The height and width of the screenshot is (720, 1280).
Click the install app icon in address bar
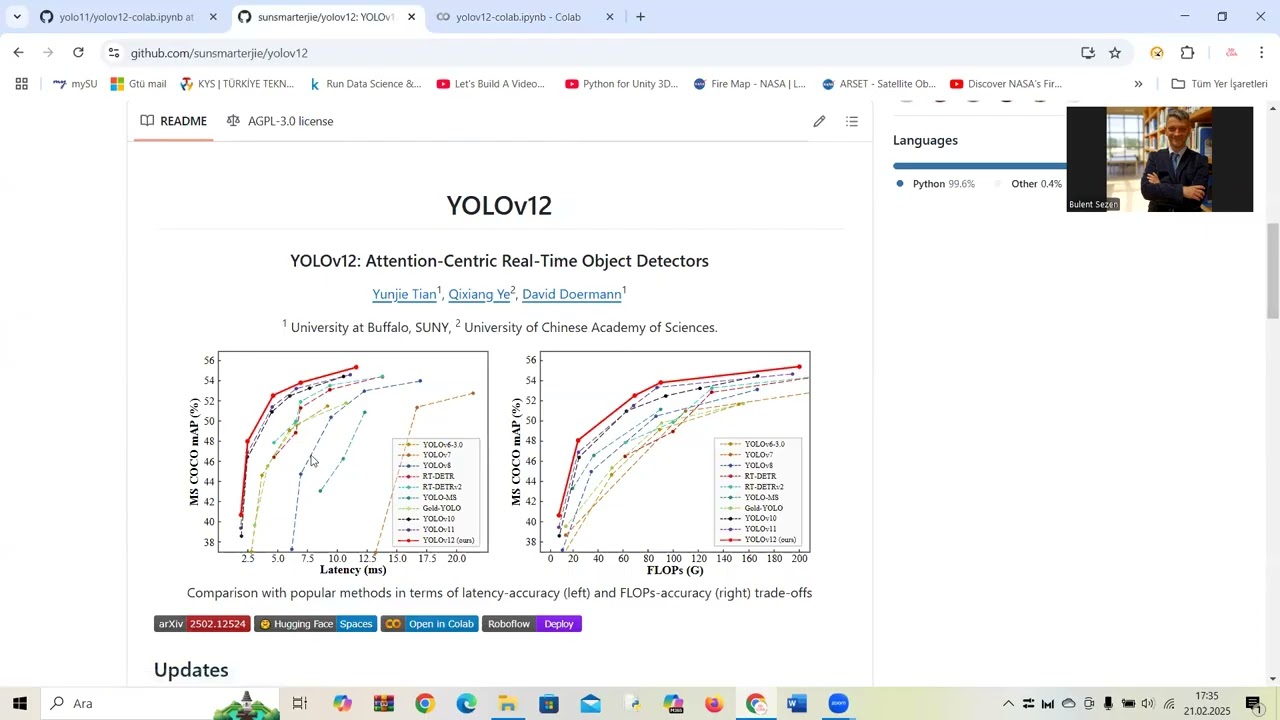[1088, 53]
